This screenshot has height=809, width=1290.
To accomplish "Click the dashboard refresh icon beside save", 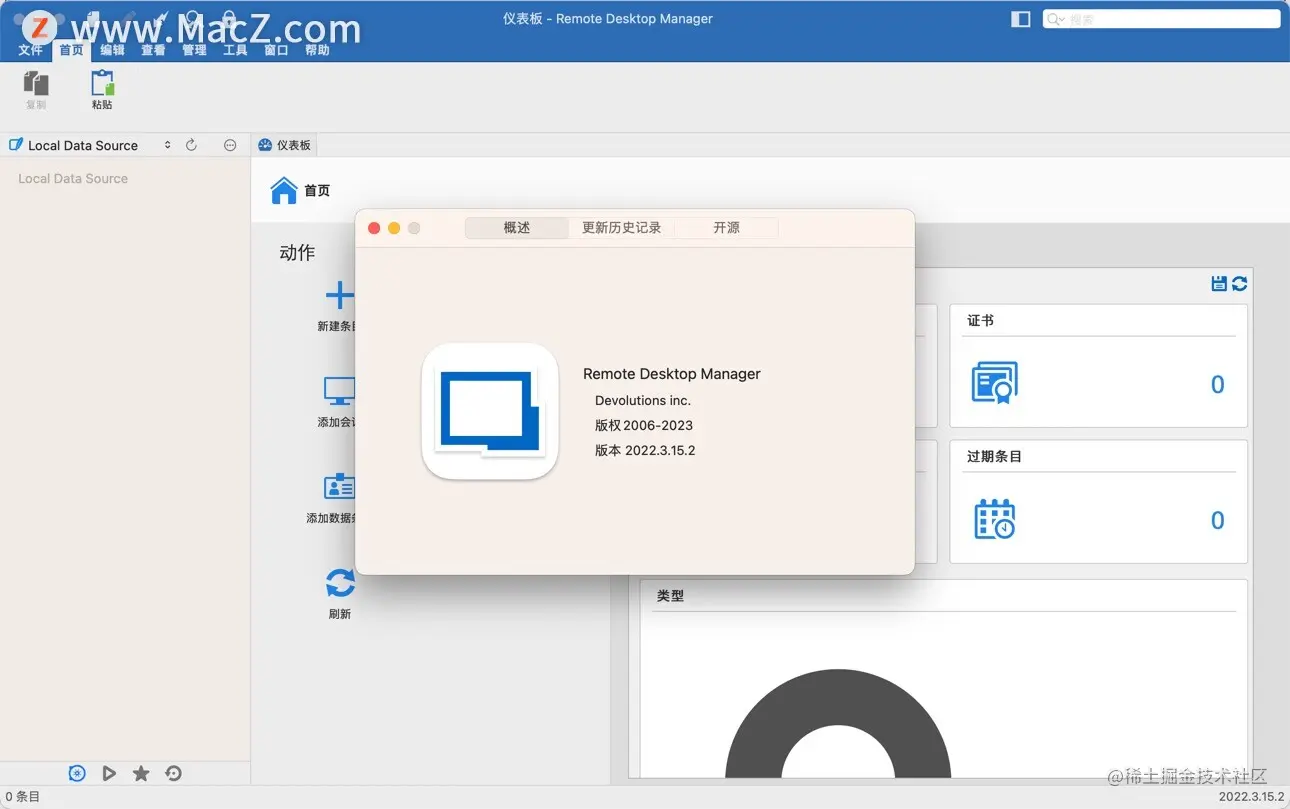I will pos(1240,284).
